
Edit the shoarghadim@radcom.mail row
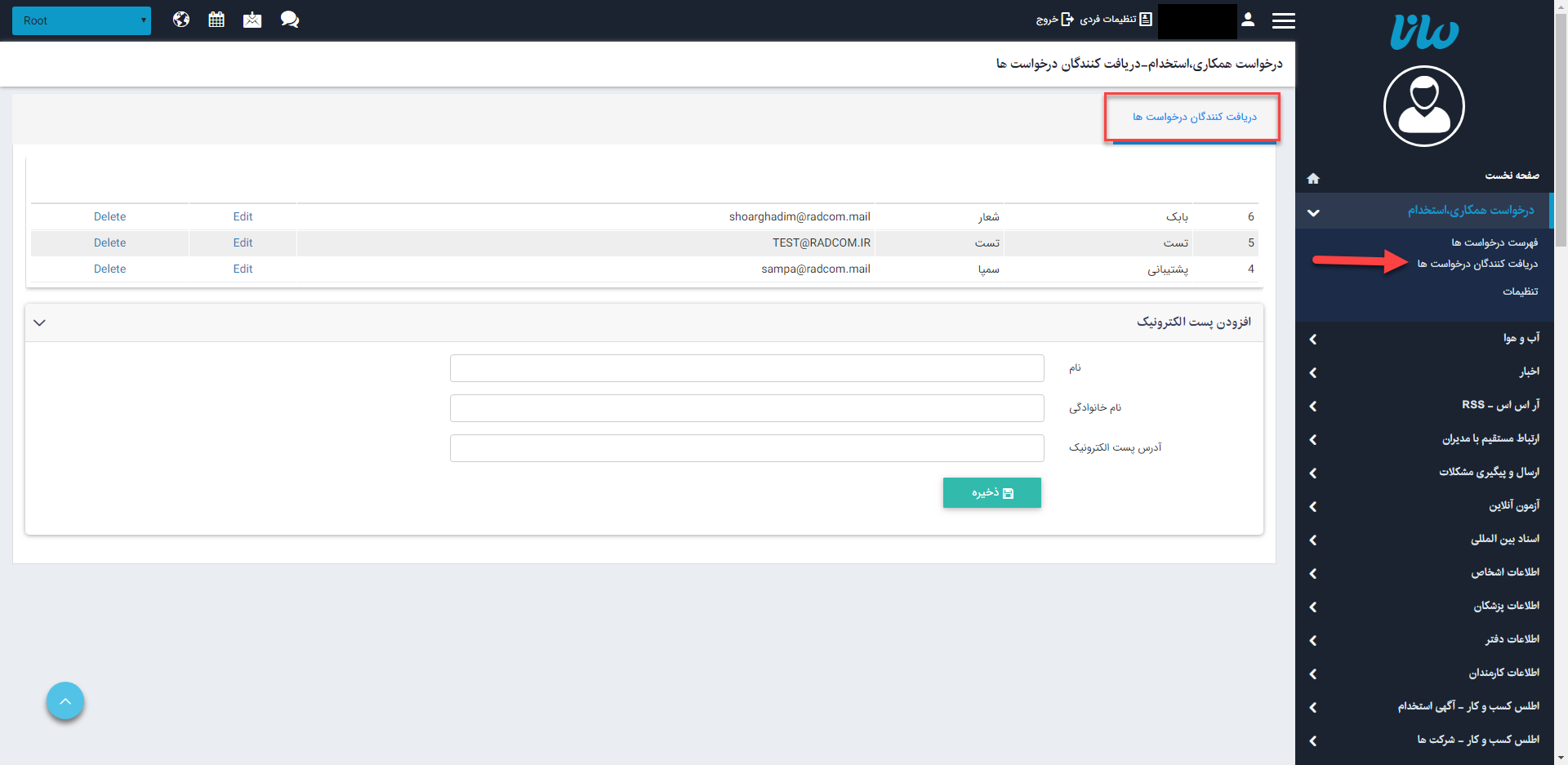[x=243, y=216]
